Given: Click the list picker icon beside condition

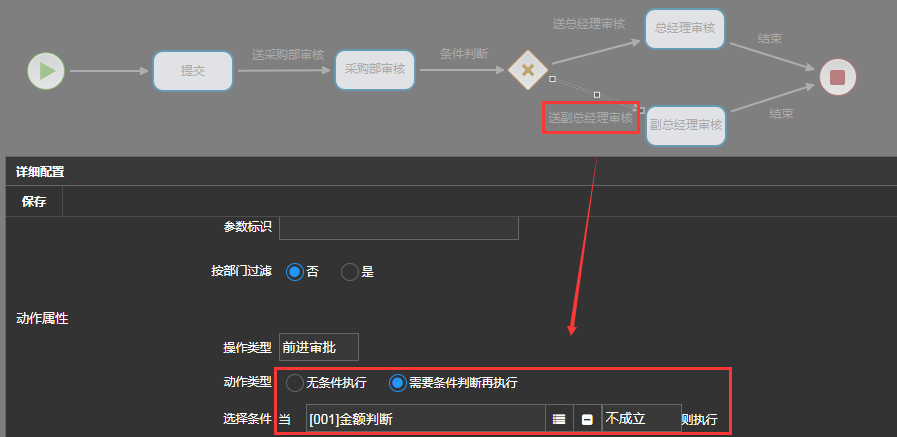Looking at the screenshot, I should [x=559, y=419].
